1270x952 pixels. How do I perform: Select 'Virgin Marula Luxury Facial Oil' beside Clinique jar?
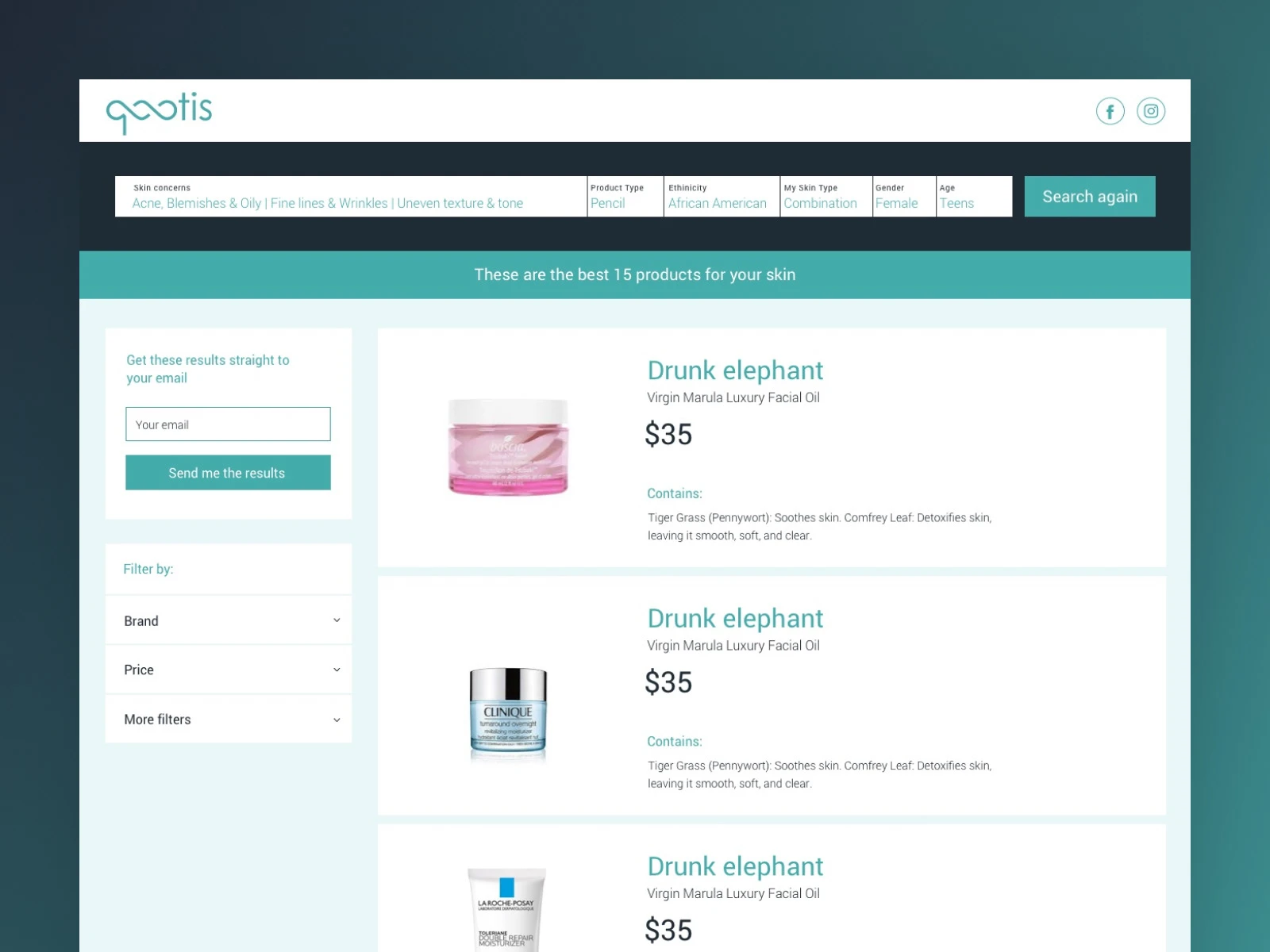733,646
